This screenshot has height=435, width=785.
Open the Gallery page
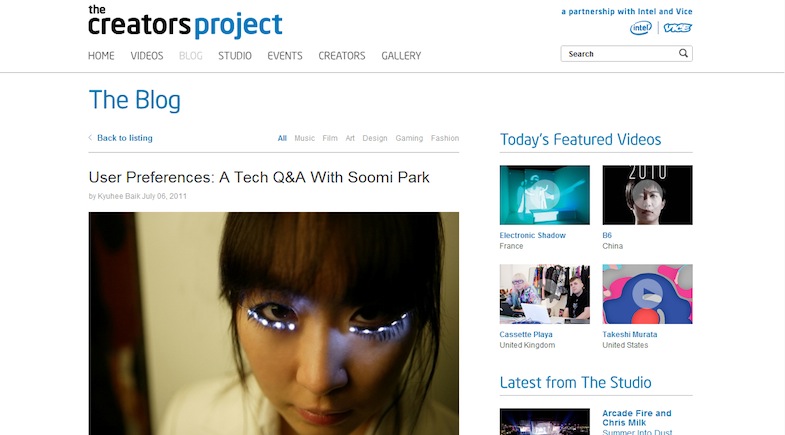[x=401, y=56]
